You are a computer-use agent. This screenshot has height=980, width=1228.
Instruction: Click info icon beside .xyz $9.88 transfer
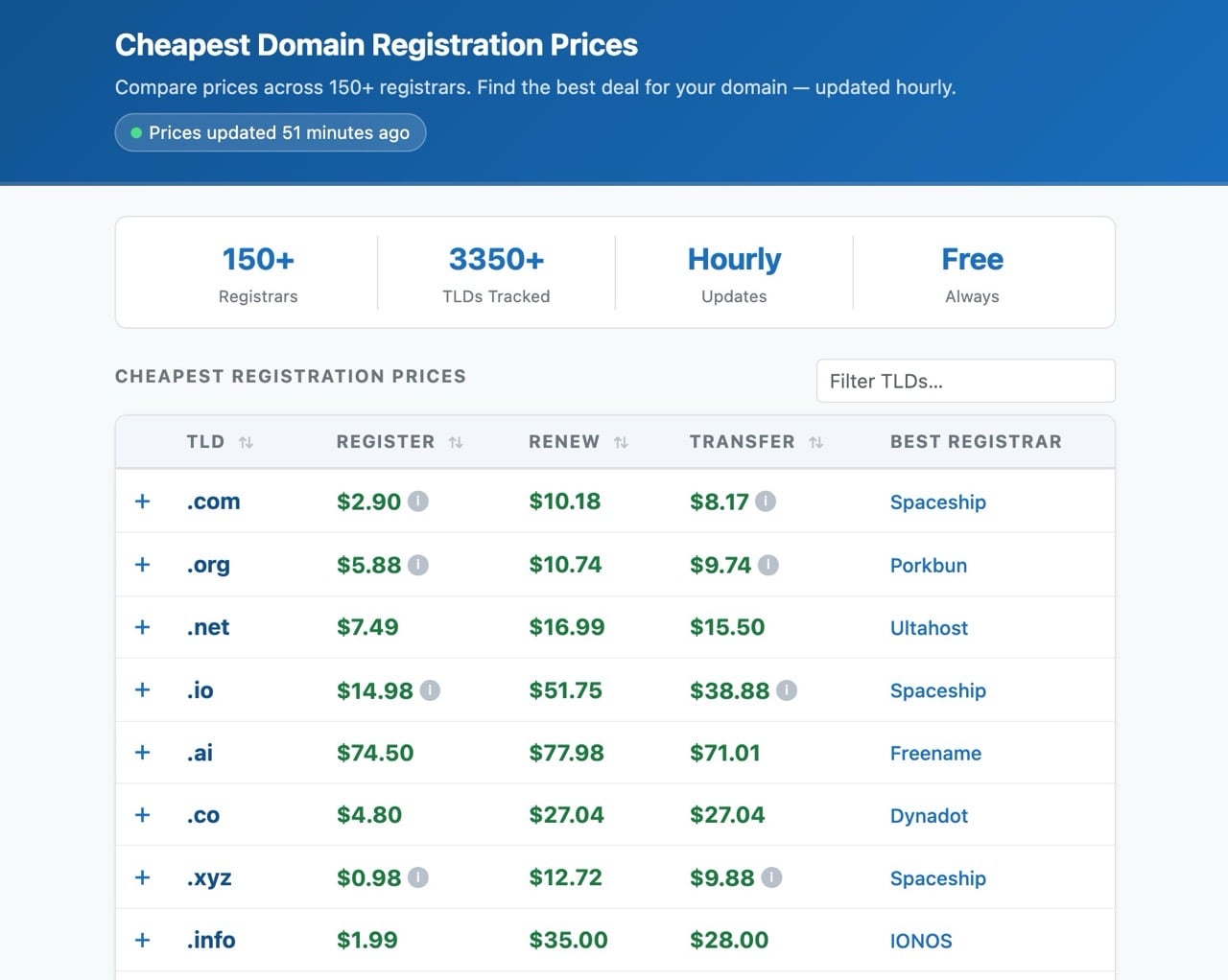click(771, 877)
